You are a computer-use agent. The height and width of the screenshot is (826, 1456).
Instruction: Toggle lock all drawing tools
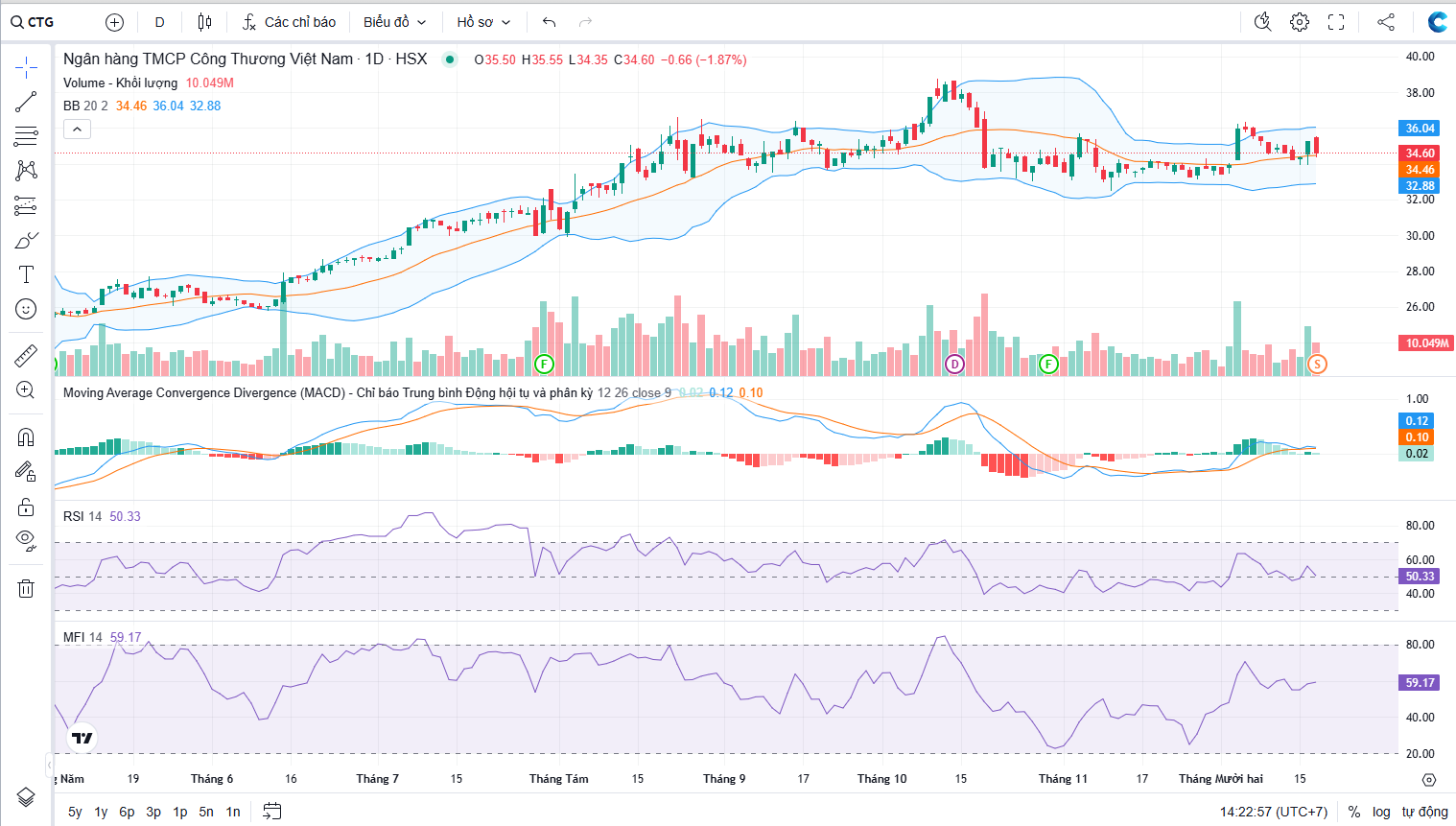point(26,507)
